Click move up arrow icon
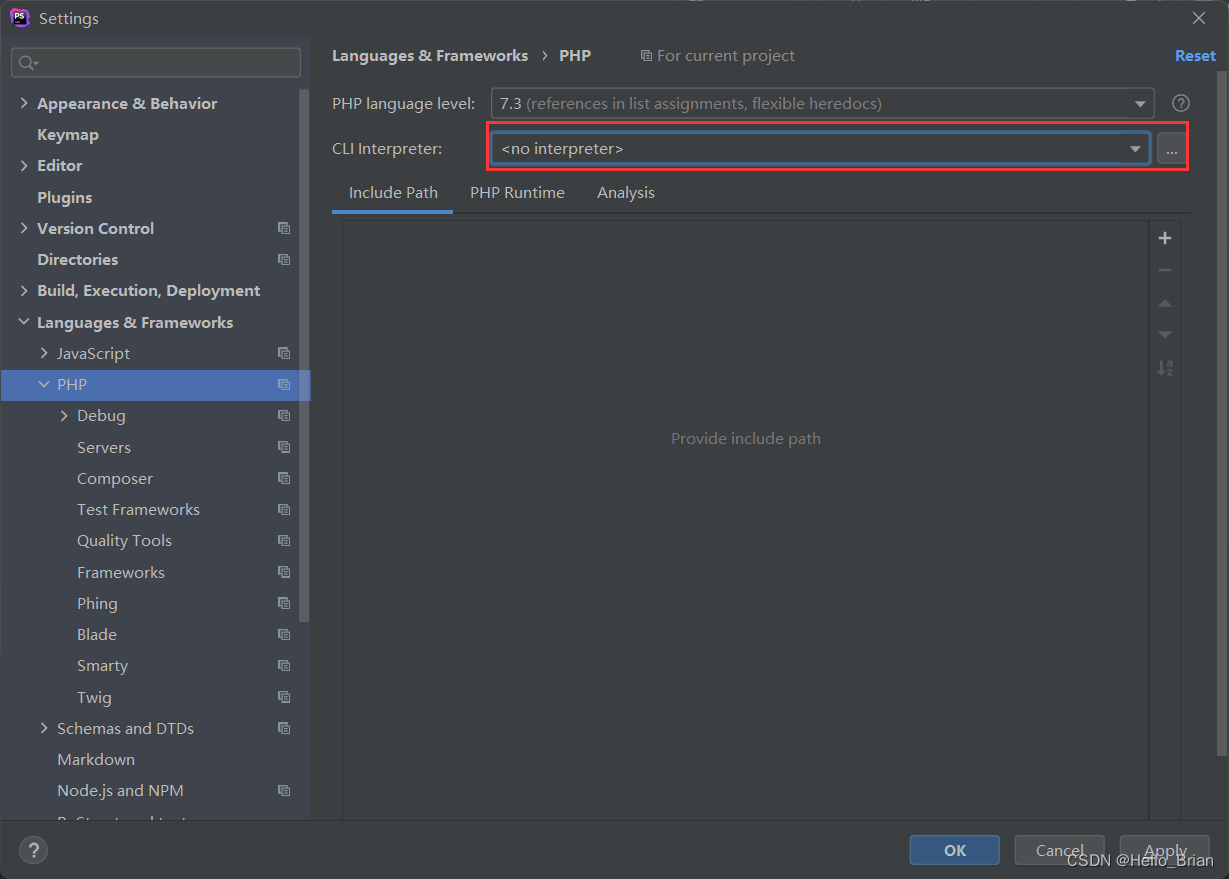Image resolution: width=1229 pixels, height=879 pixels. 1165,303
